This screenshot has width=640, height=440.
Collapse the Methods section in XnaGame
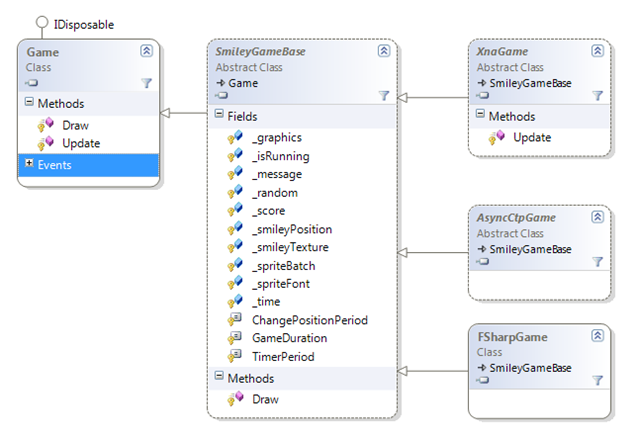tap(480, 114)
